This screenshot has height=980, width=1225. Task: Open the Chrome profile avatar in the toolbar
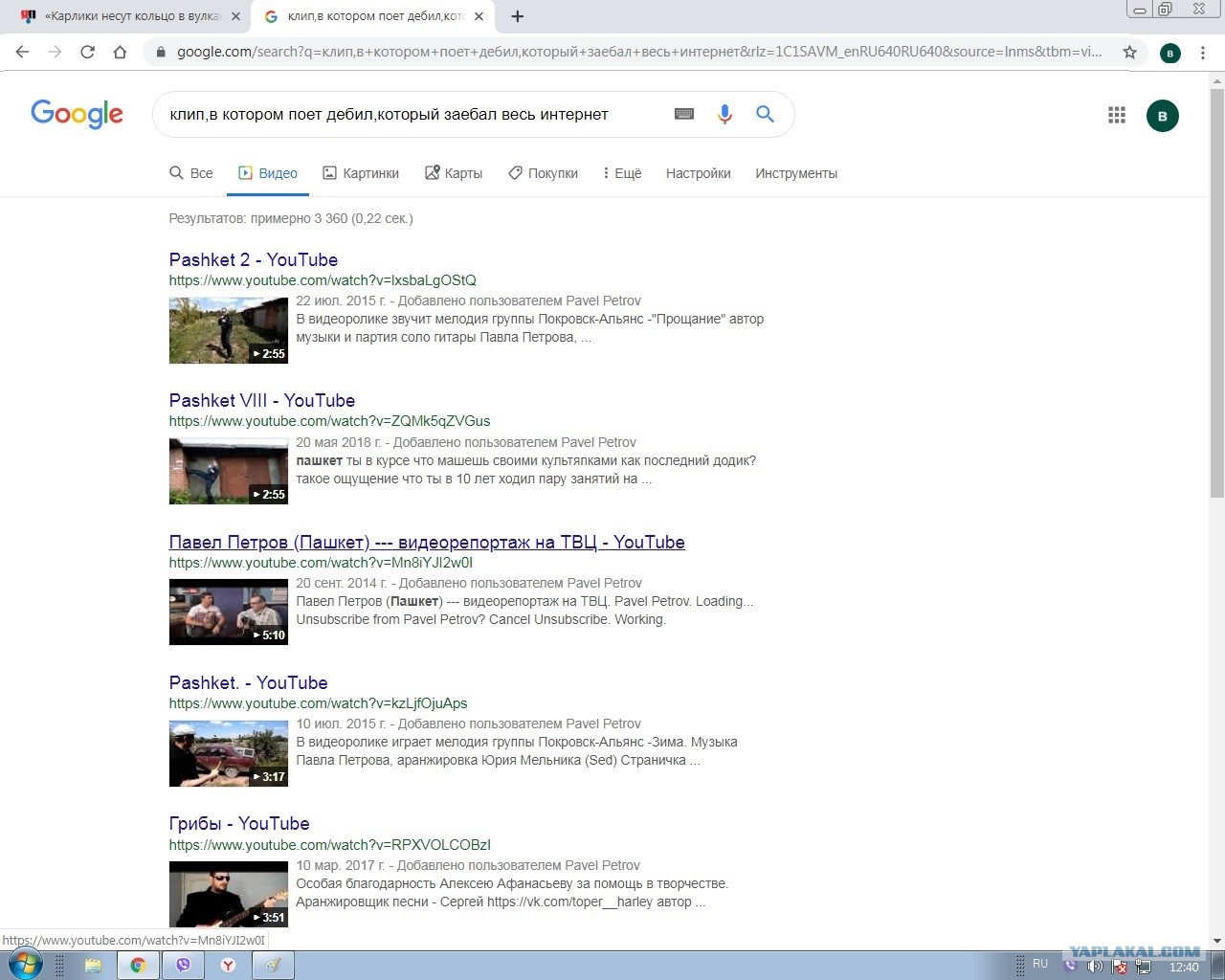(x=1169, y=53)
